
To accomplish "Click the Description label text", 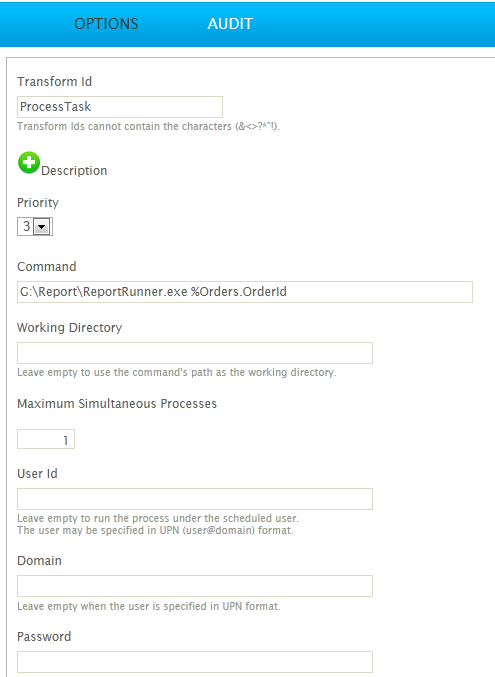I will tap(74, 171).
